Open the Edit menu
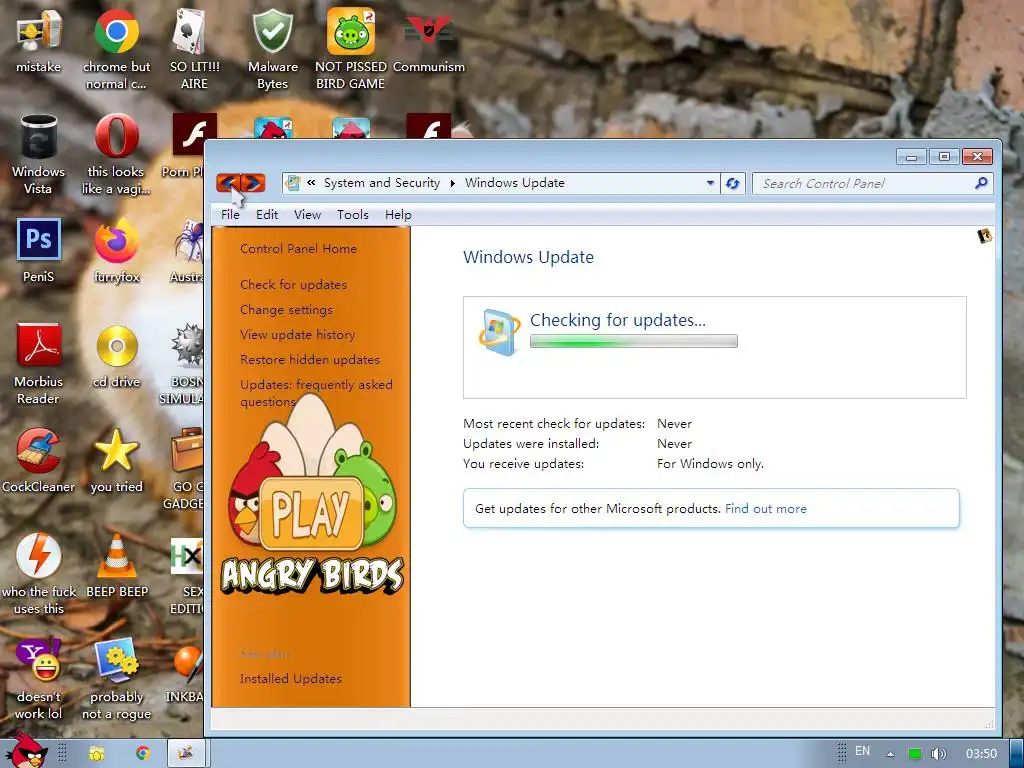Screen dimensions: 1024x768 pos(266,215)
